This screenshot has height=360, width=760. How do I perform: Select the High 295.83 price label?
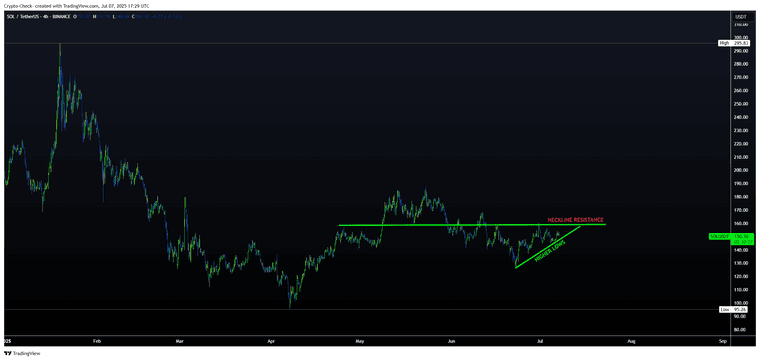point(734,43)
